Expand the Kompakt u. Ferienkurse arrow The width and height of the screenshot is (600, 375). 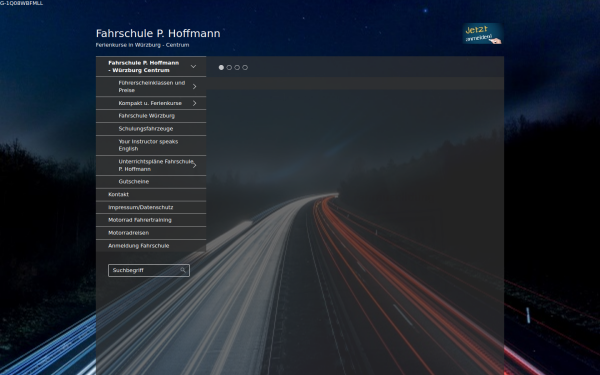click(x=194, y=103)
